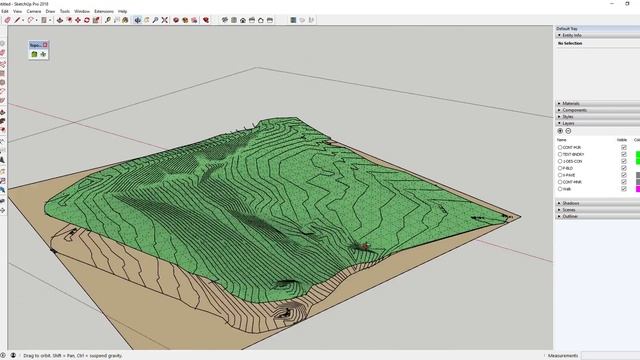Toggle visibility of V-PAVE layer

click(x=624, y=175)
